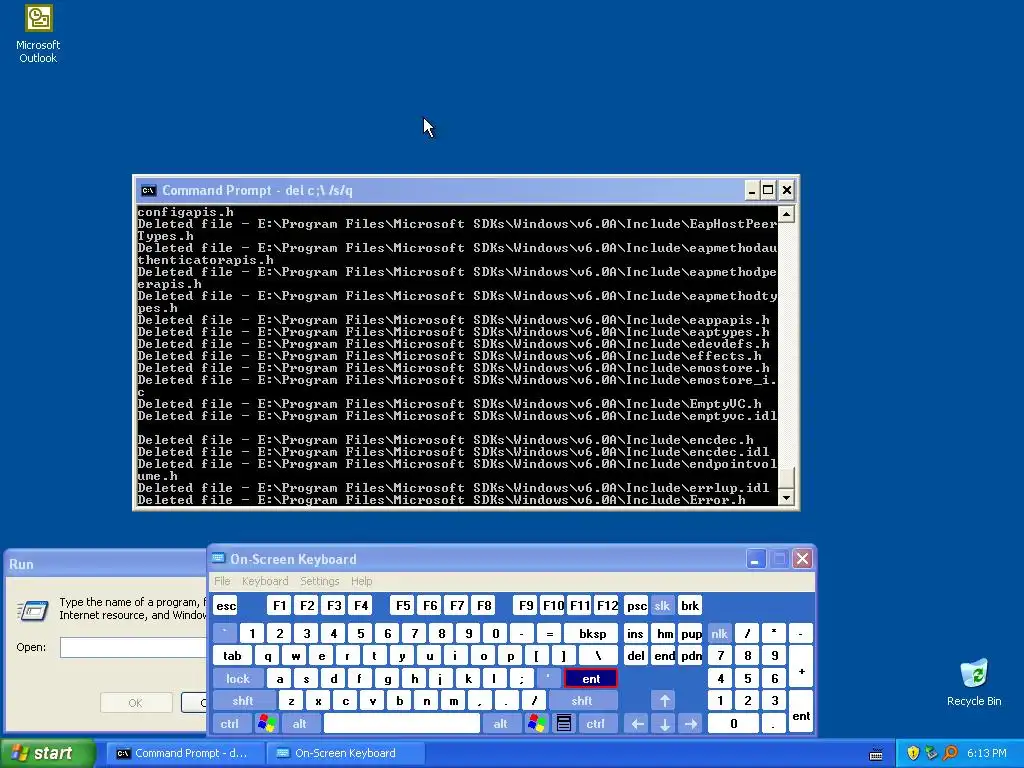Click Command Prompt scrollbar down arrow

pyautogui.click(x=786, y=498)
